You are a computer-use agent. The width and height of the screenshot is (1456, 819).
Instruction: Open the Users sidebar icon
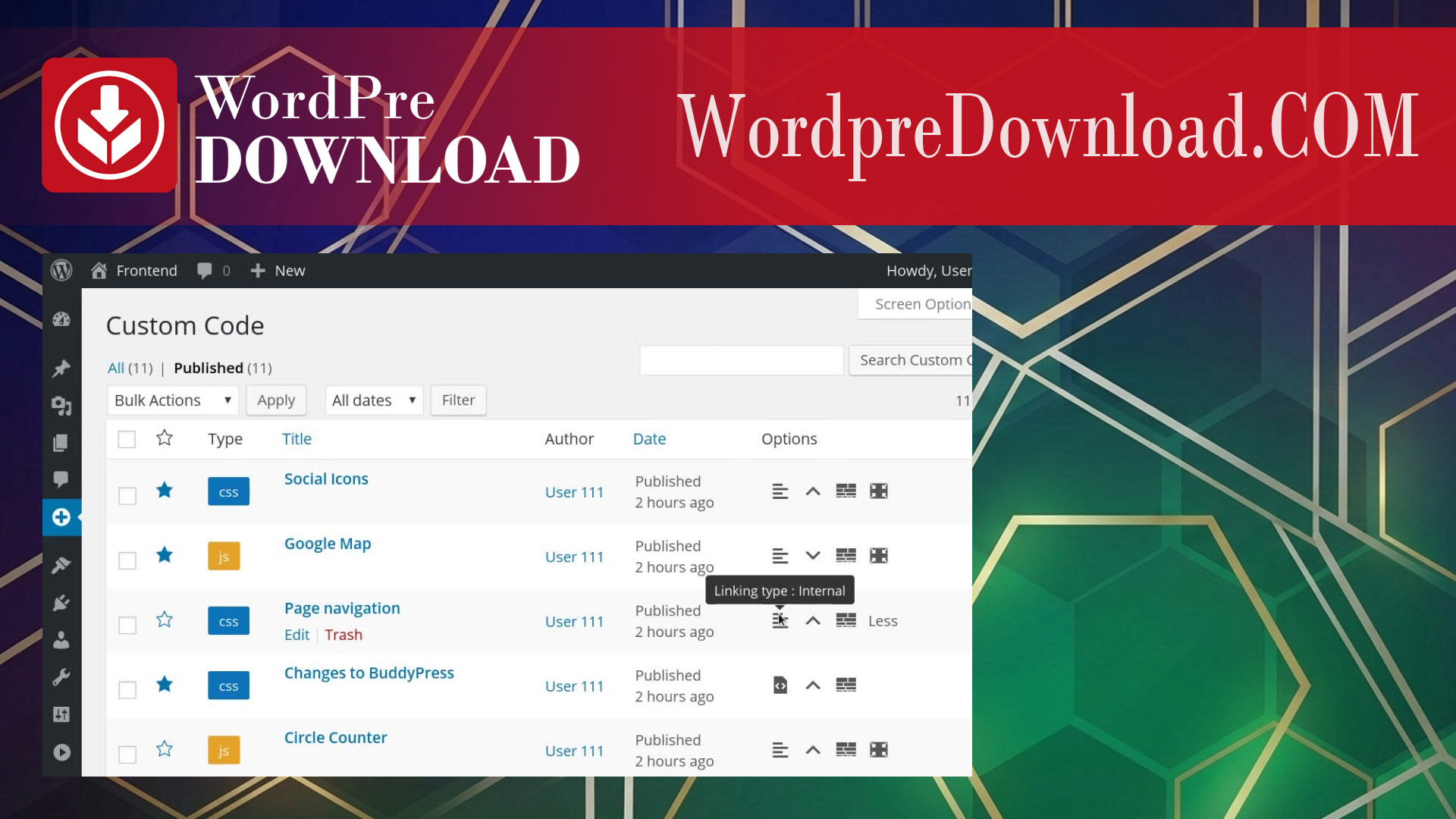click(61, 640)
